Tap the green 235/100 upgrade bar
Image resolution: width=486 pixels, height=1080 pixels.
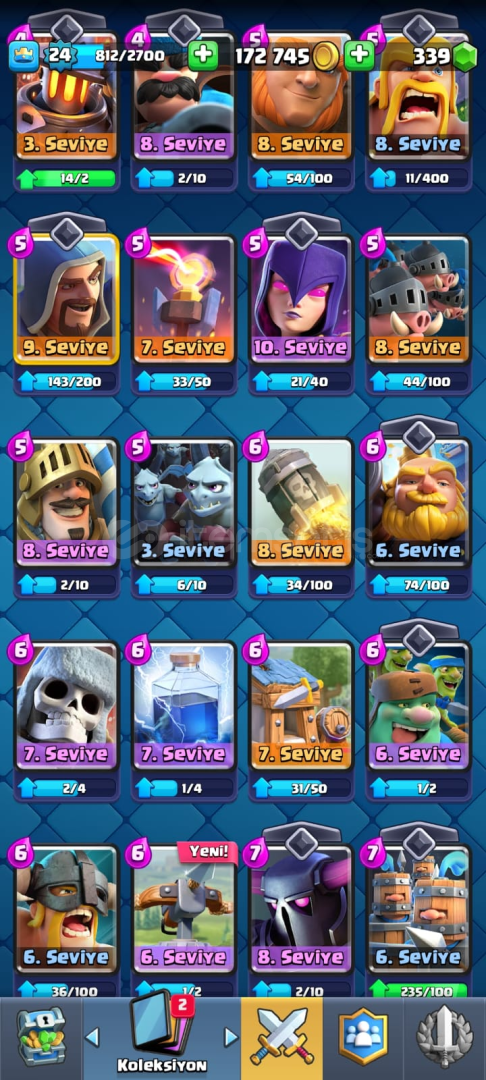[419, 990]
